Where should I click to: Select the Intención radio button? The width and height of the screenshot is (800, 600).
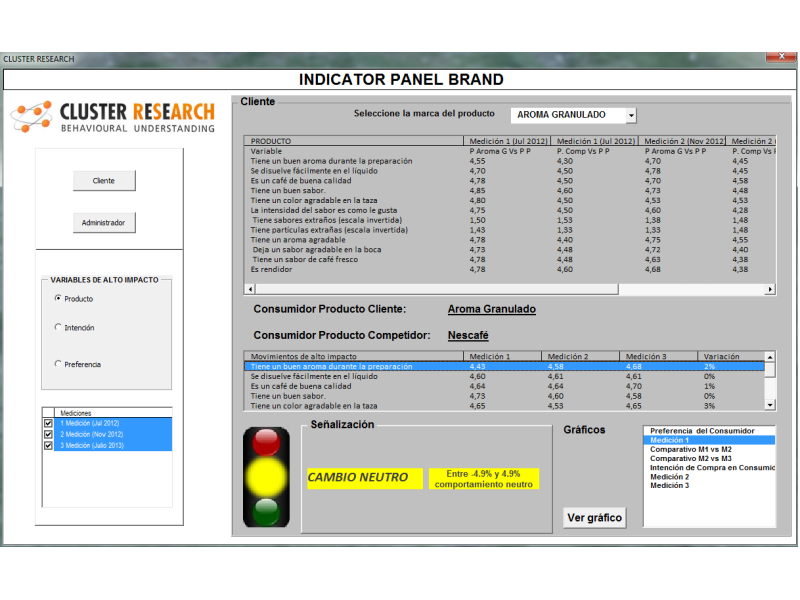58,328
